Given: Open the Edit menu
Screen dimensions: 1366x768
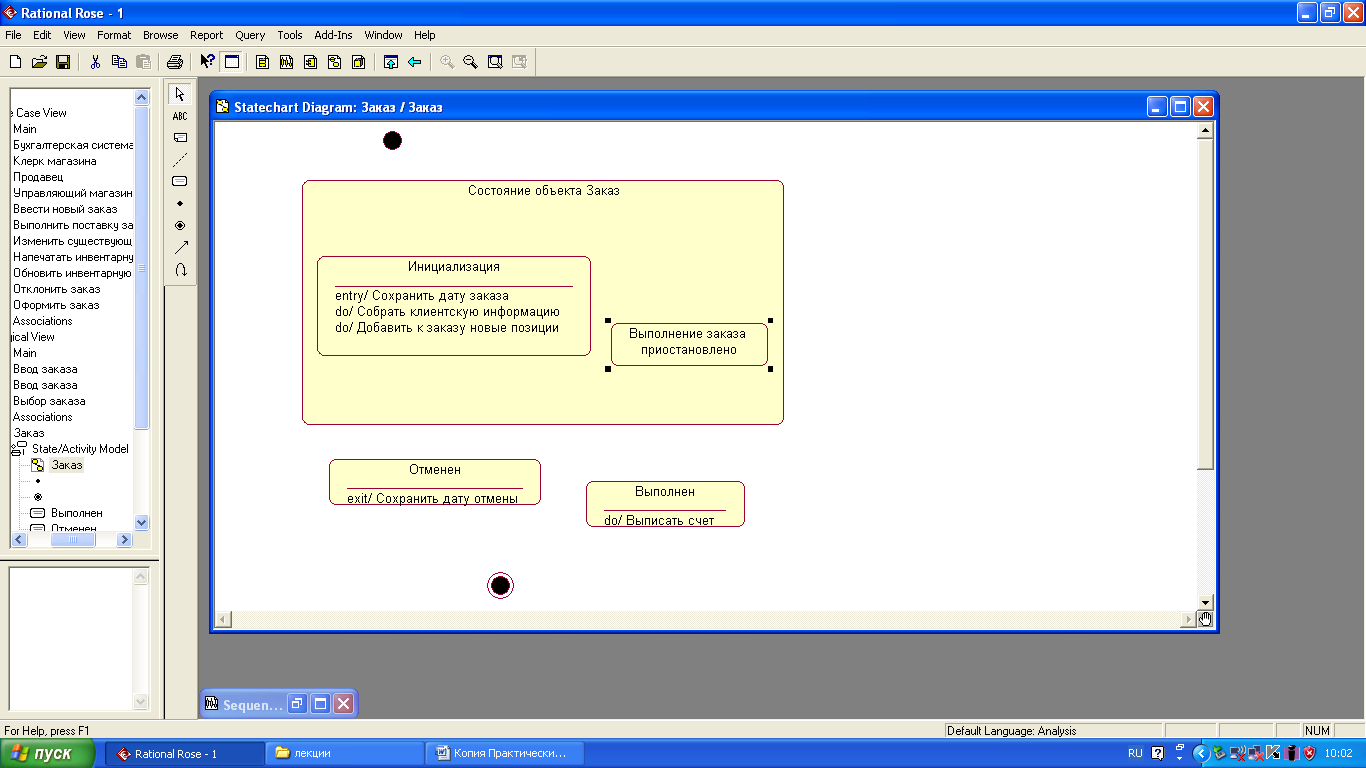Looking at the screenshot, I should 42,35.
